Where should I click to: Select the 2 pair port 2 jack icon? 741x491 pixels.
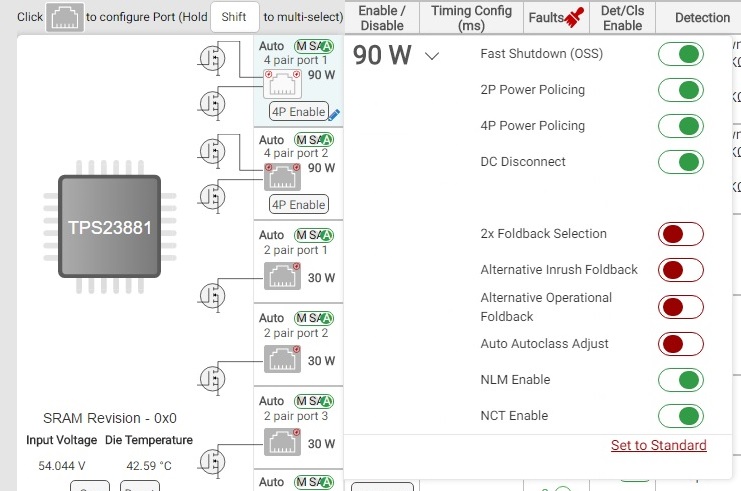(282, 359)
